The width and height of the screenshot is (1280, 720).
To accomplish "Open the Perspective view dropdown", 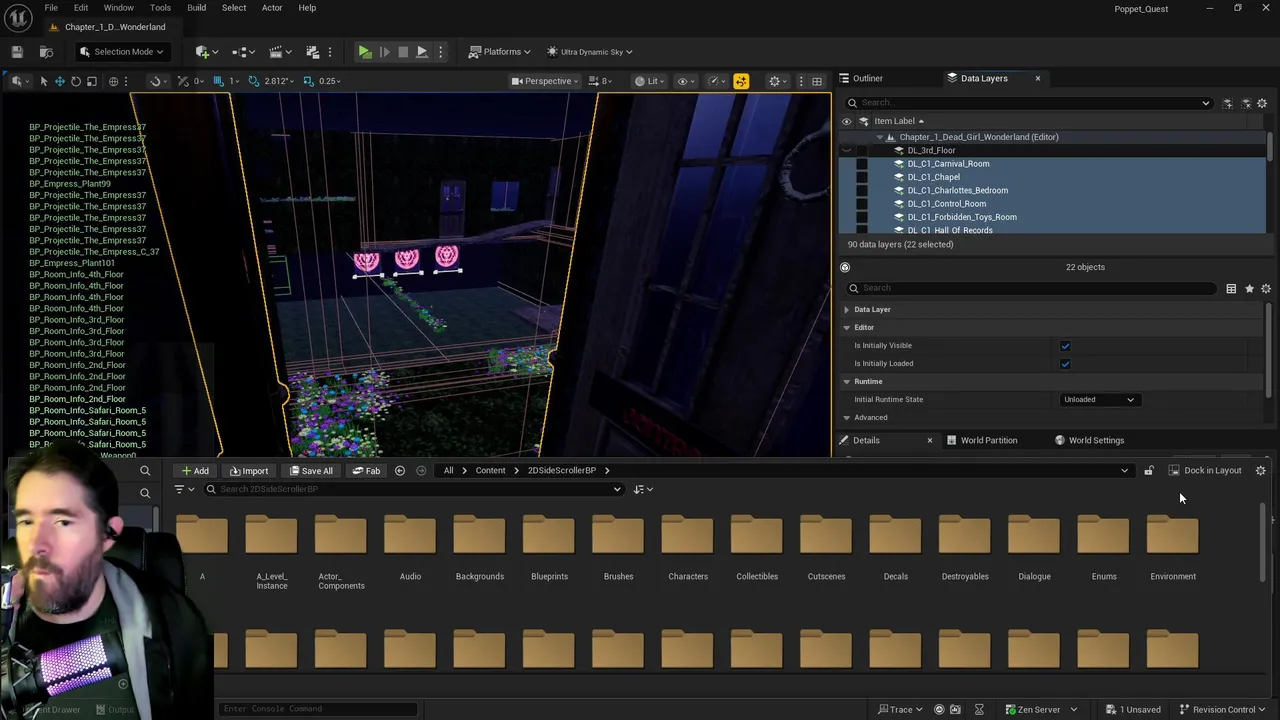I will coord(546,81).
